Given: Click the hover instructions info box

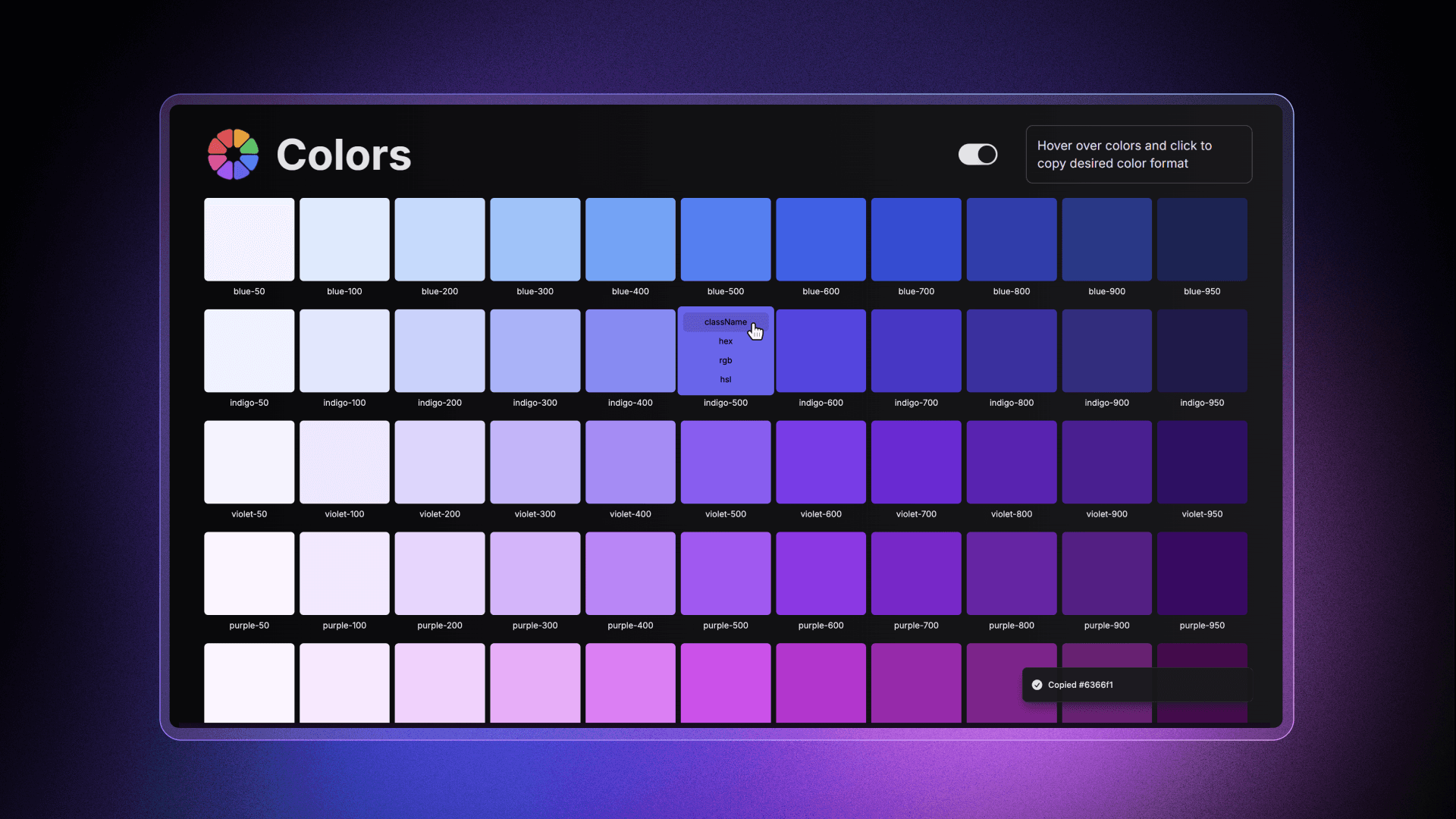Looking at the screenshot, I should tap(1139, 154).
